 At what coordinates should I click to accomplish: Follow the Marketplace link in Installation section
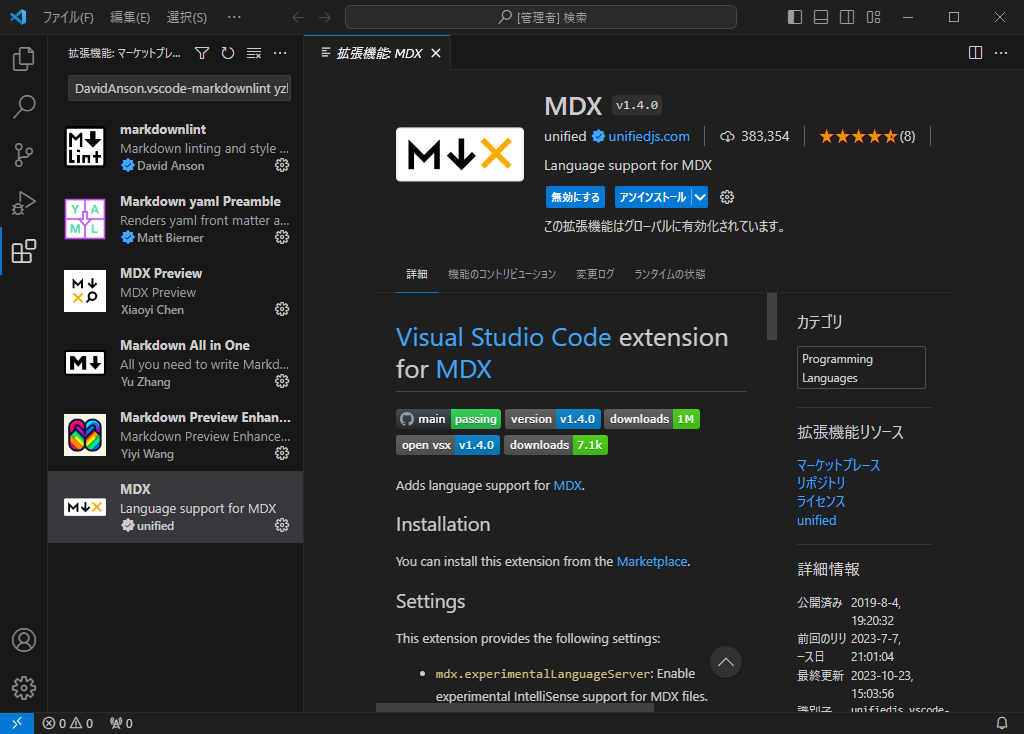click(652, 562)
